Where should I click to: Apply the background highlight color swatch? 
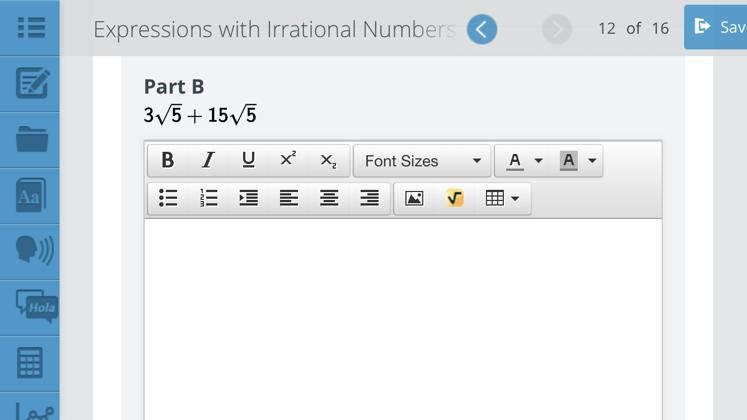pos(568,160)
